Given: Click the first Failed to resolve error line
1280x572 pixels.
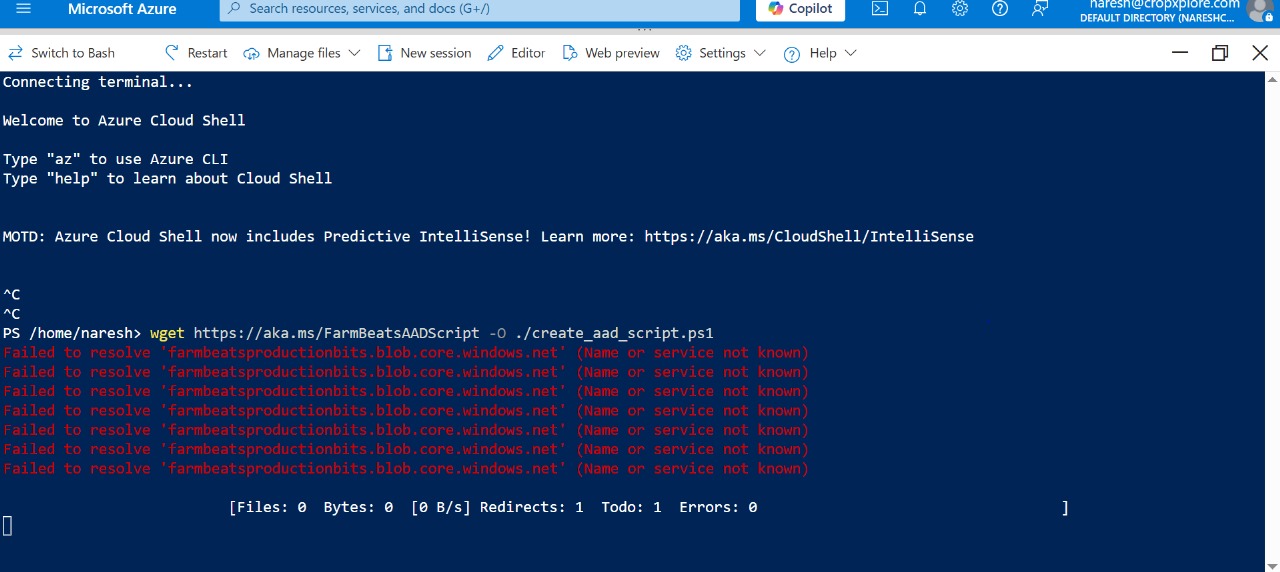Looking at the screenshot, I should (x=406, y=353).
